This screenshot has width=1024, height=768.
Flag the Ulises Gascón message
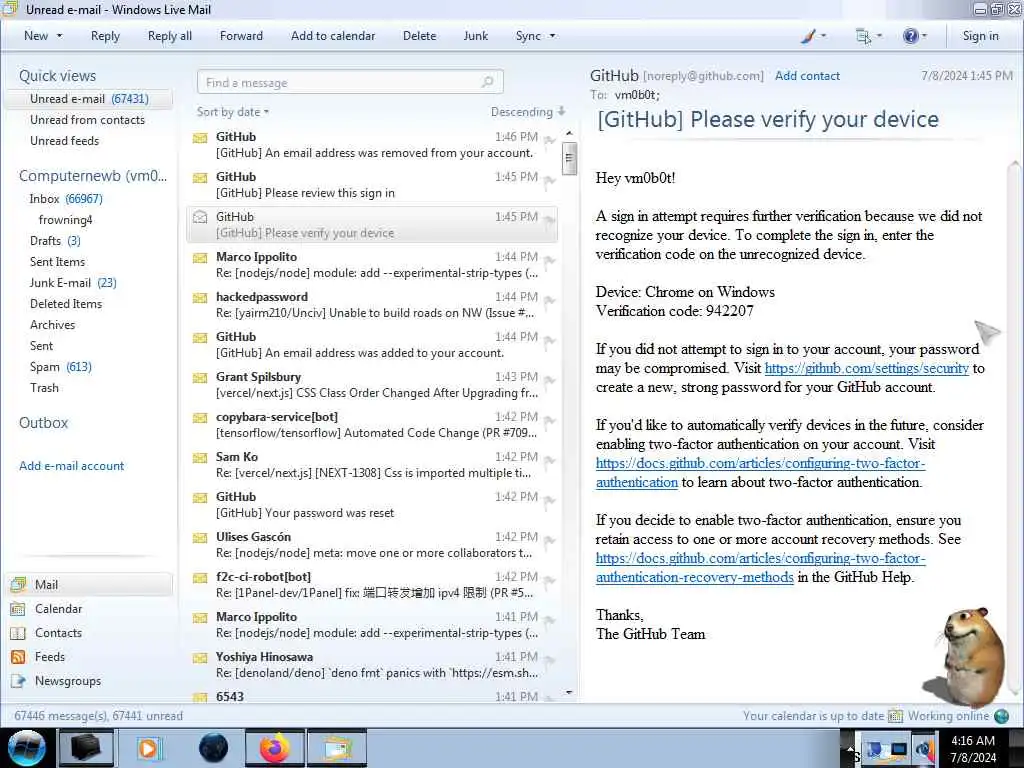coord(550,540)
